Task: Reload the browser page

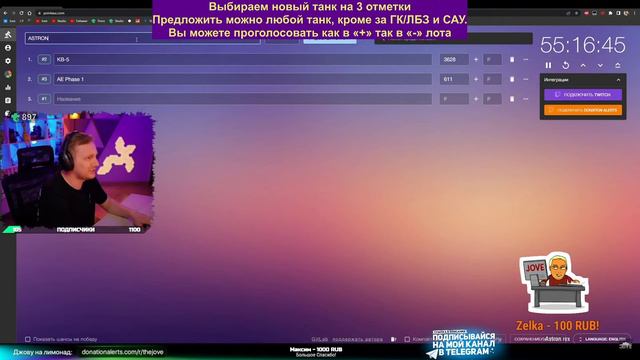Action: (x=21, y=13)
